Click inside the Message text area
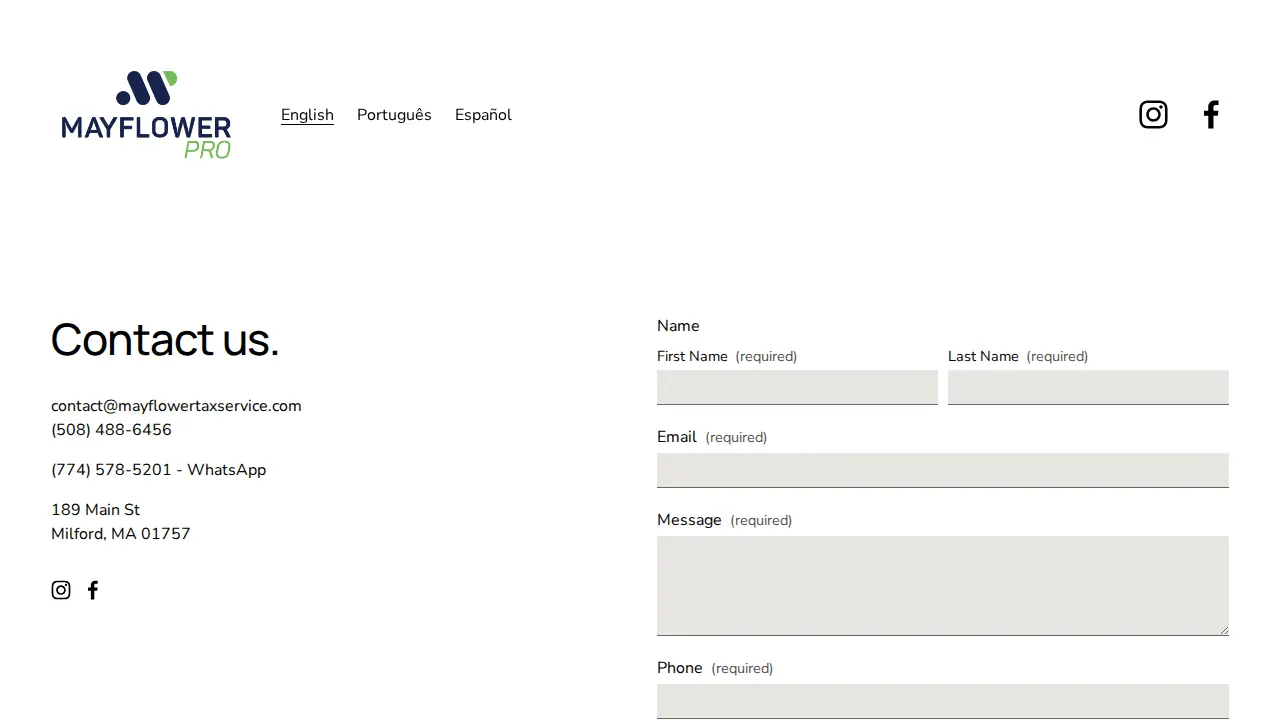This screenshot has height=720, width=1280. click(943, 586)
